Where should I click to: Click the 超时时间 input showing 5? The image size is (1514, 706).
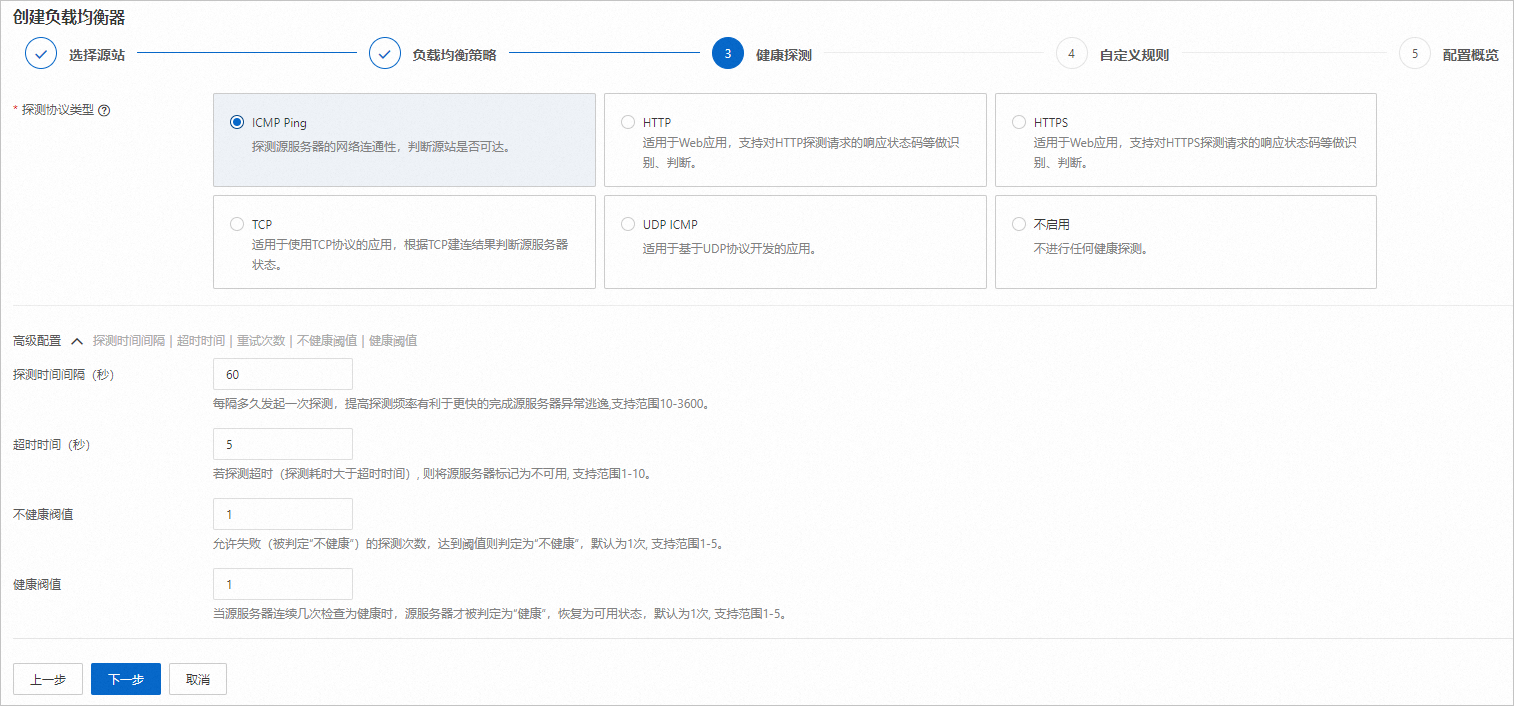pyautogui.click(x=283, y=444)
